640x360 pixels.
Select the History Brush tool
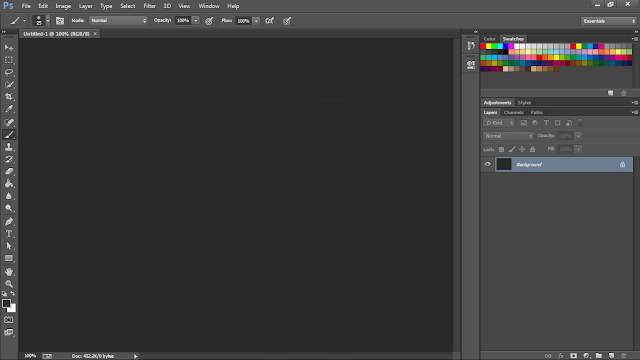(9, 159)
